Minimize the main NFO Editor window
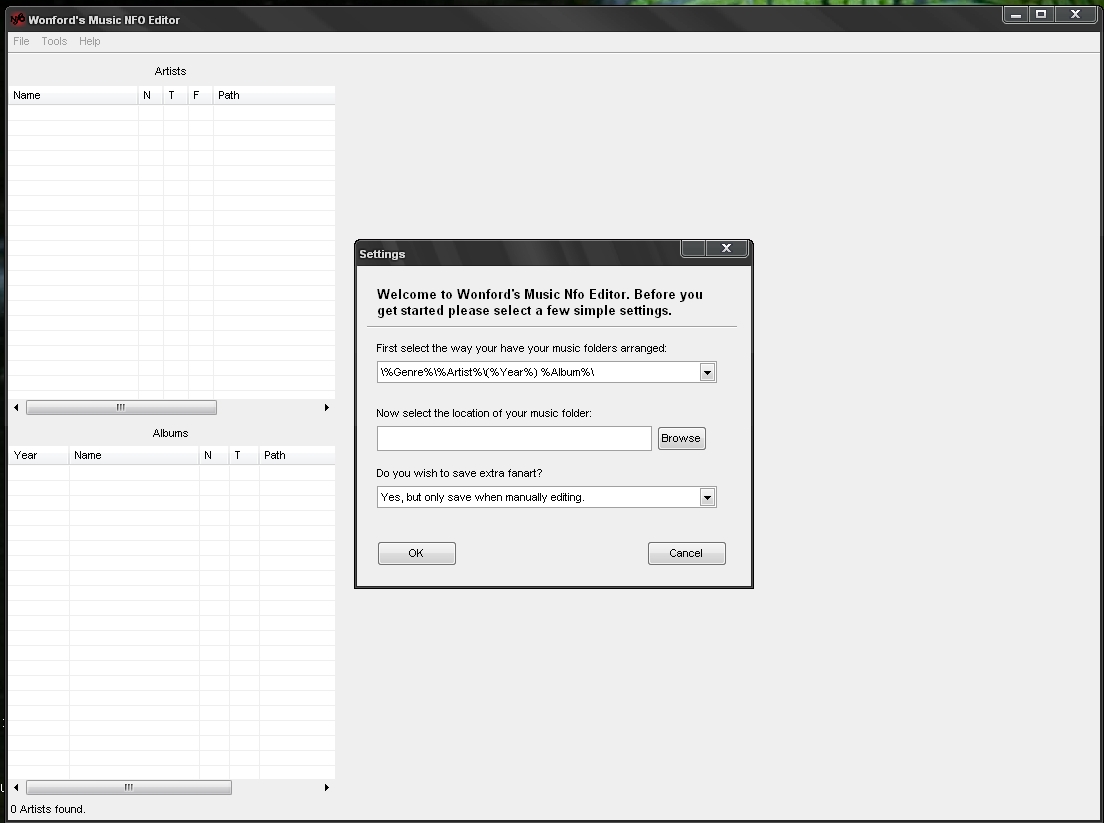Image resolution: width=1104 pixels, height=823 pixels. (x=1016, y=14)
